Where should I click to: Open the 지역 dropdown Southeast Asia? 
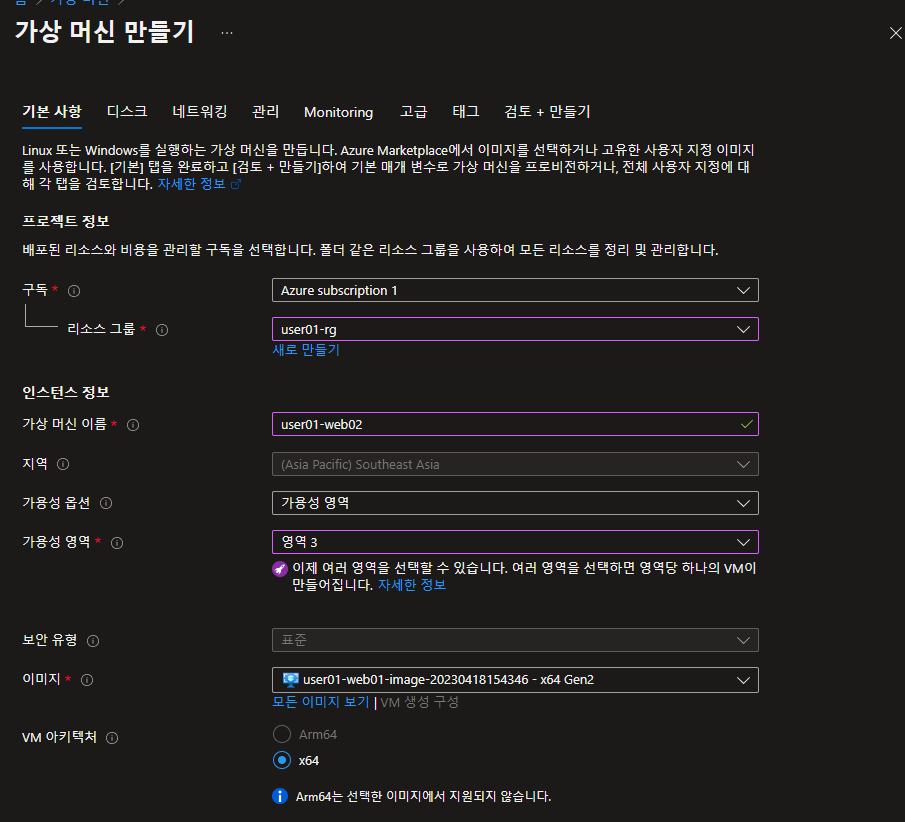coord(515,464)
